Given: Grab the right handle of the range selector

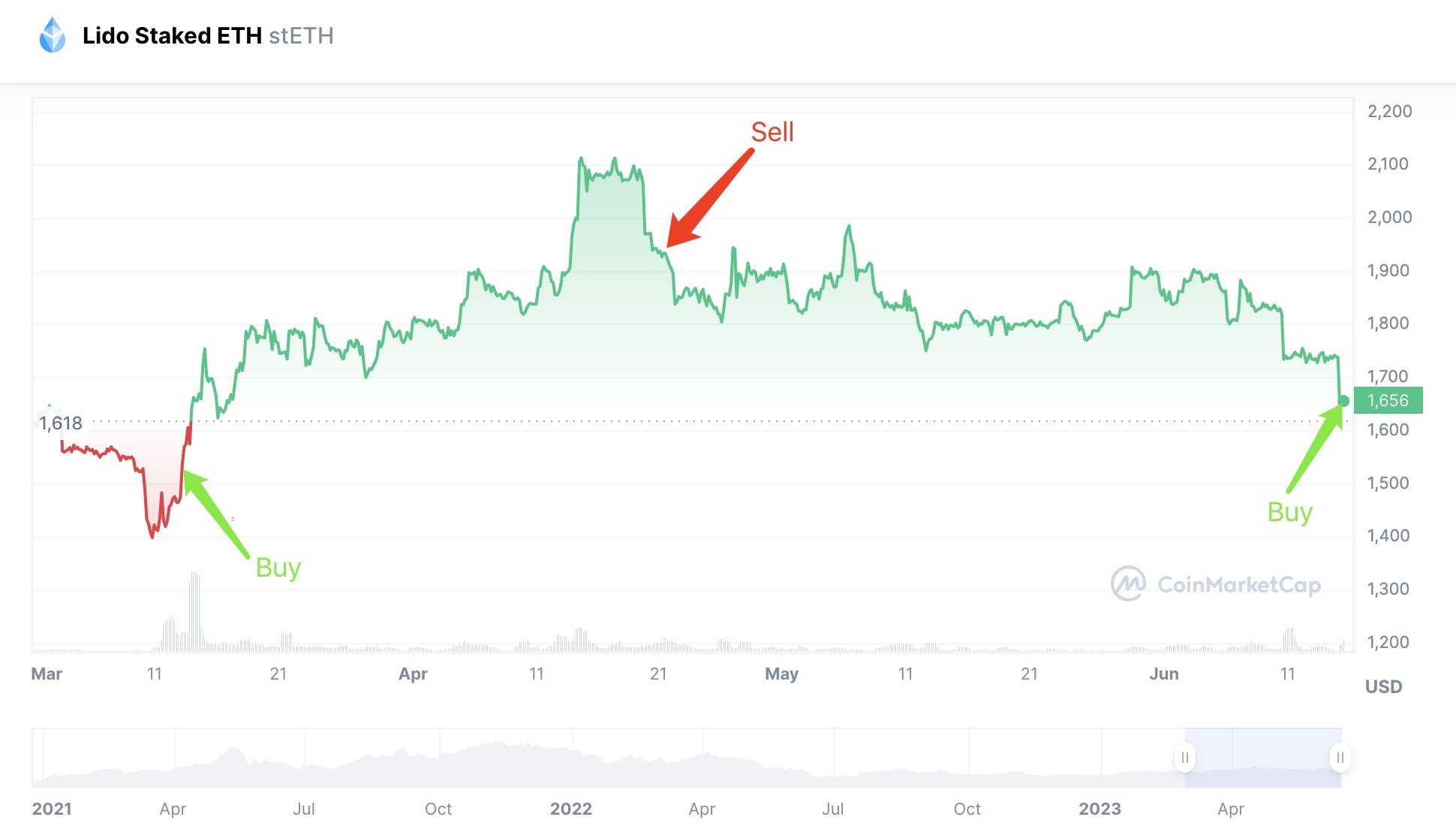Looking at the screenshot, I should (x=1340, y=758).
